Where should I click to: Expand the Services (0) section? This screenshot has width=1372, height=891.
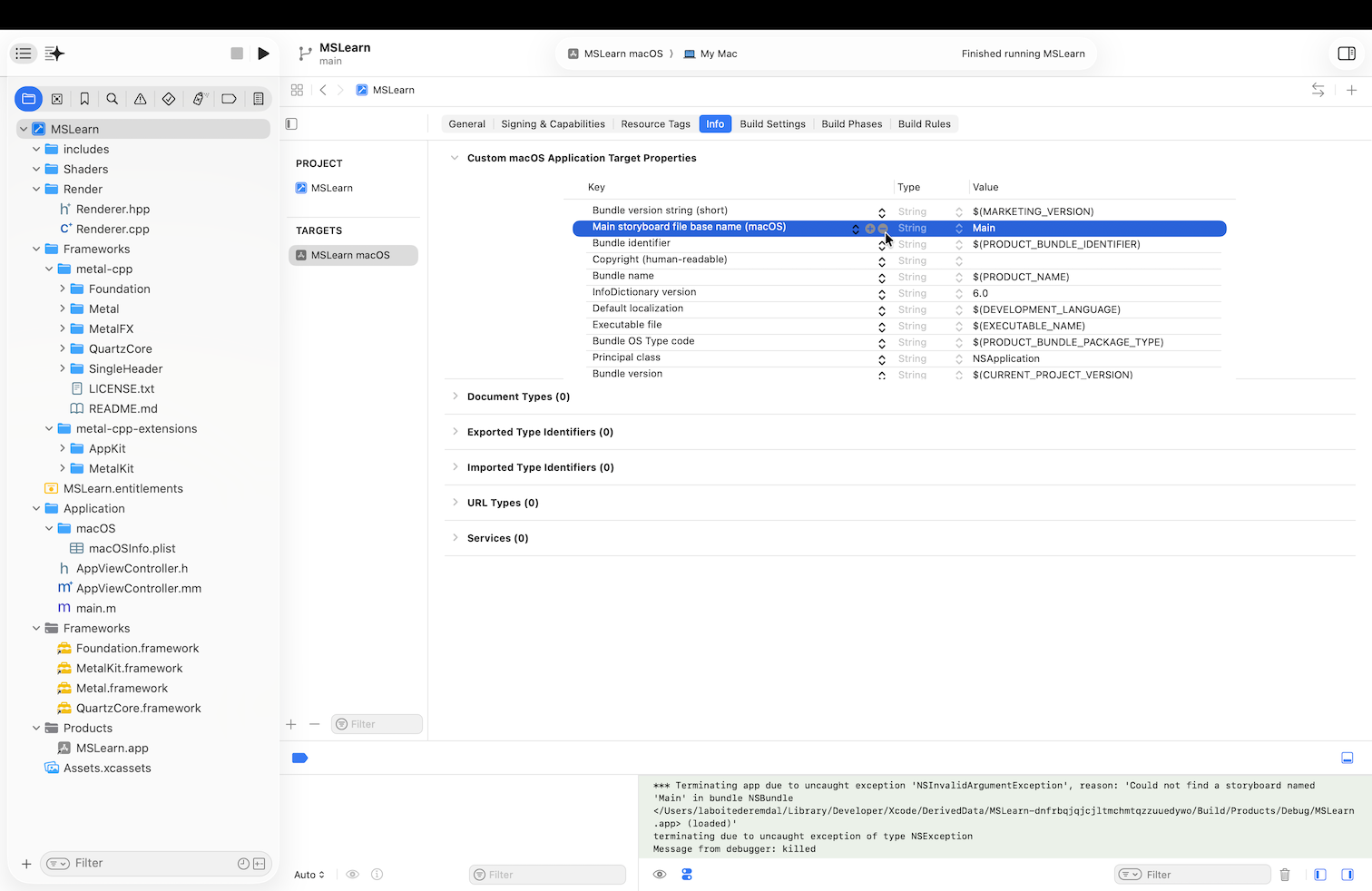click(x=456, y=538)
